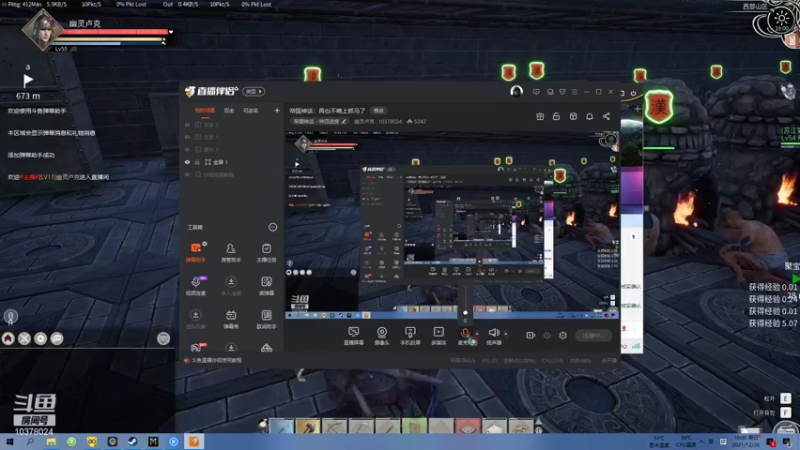Click the 直播中 streaming status button
Image resolution: width=800 pixels, height=450 pixels.
[x=593, y=335]
